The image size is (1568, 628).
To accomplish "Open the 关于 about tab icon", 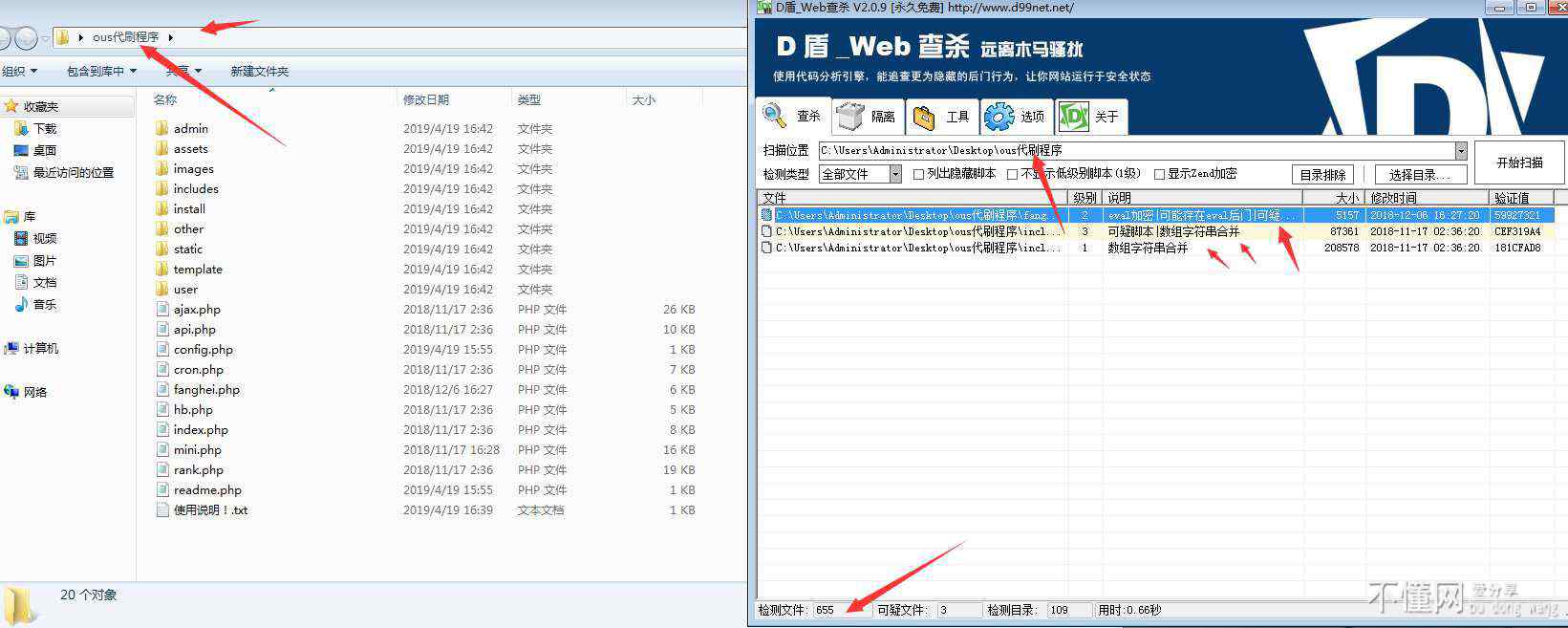I will [x=1074, y=117].
